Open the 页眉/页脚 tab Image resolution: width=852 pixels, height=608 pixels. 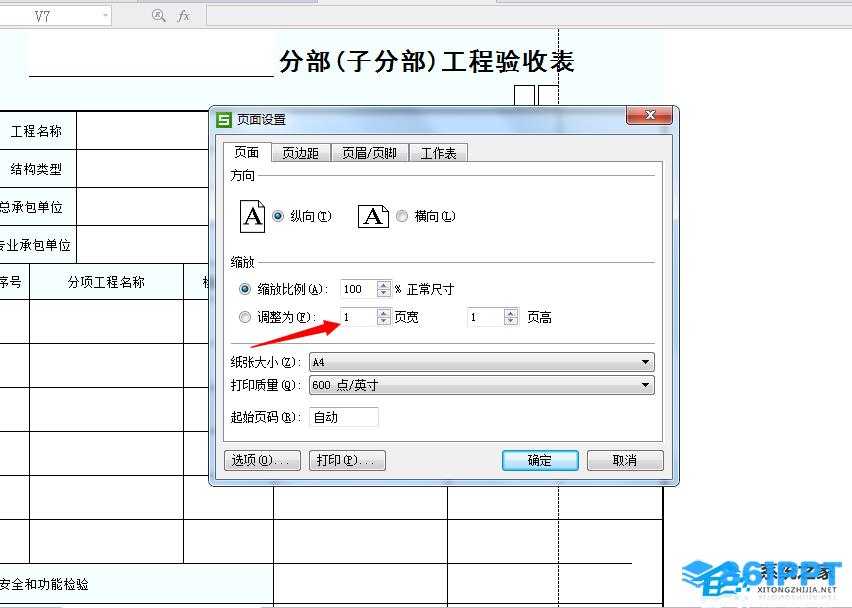click(x=369, y=153)
